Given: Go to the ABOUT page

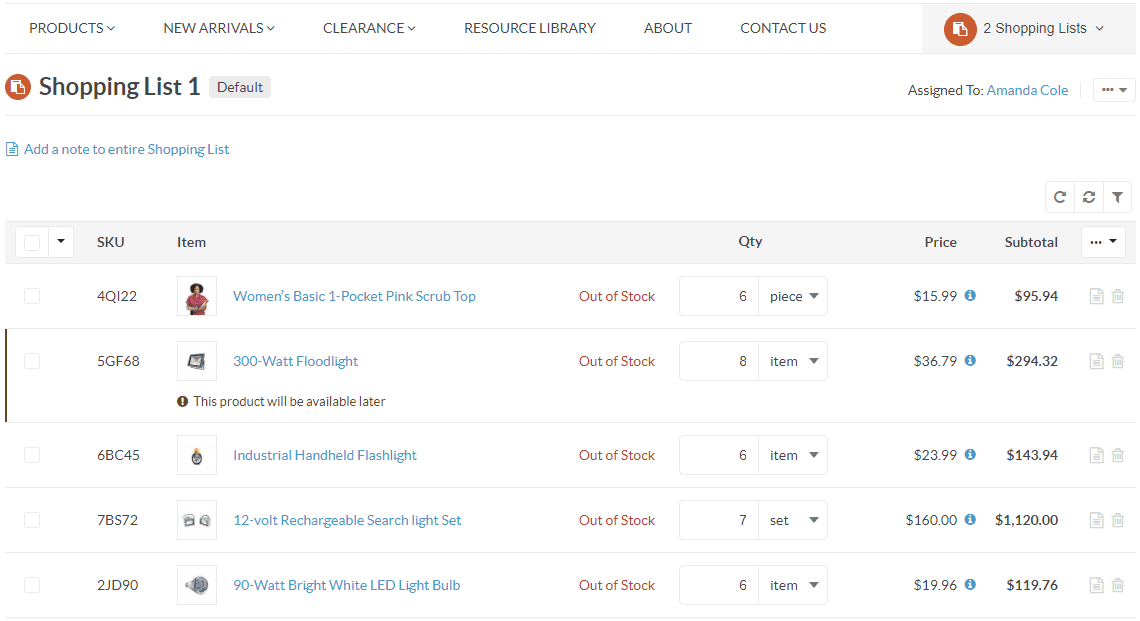Looking at the screenshot, I should 668,28.
